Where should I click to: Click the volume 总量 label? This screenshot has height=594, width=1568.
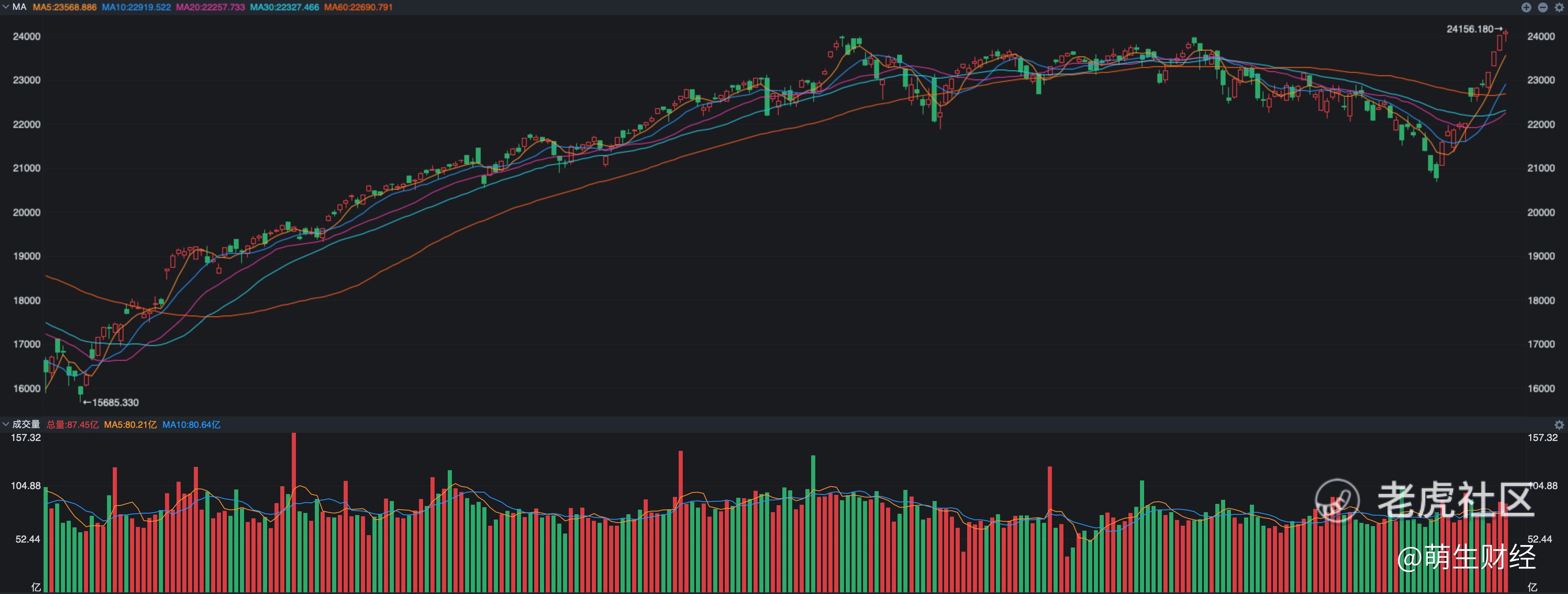pyautogui.click(x=72, y=425)
